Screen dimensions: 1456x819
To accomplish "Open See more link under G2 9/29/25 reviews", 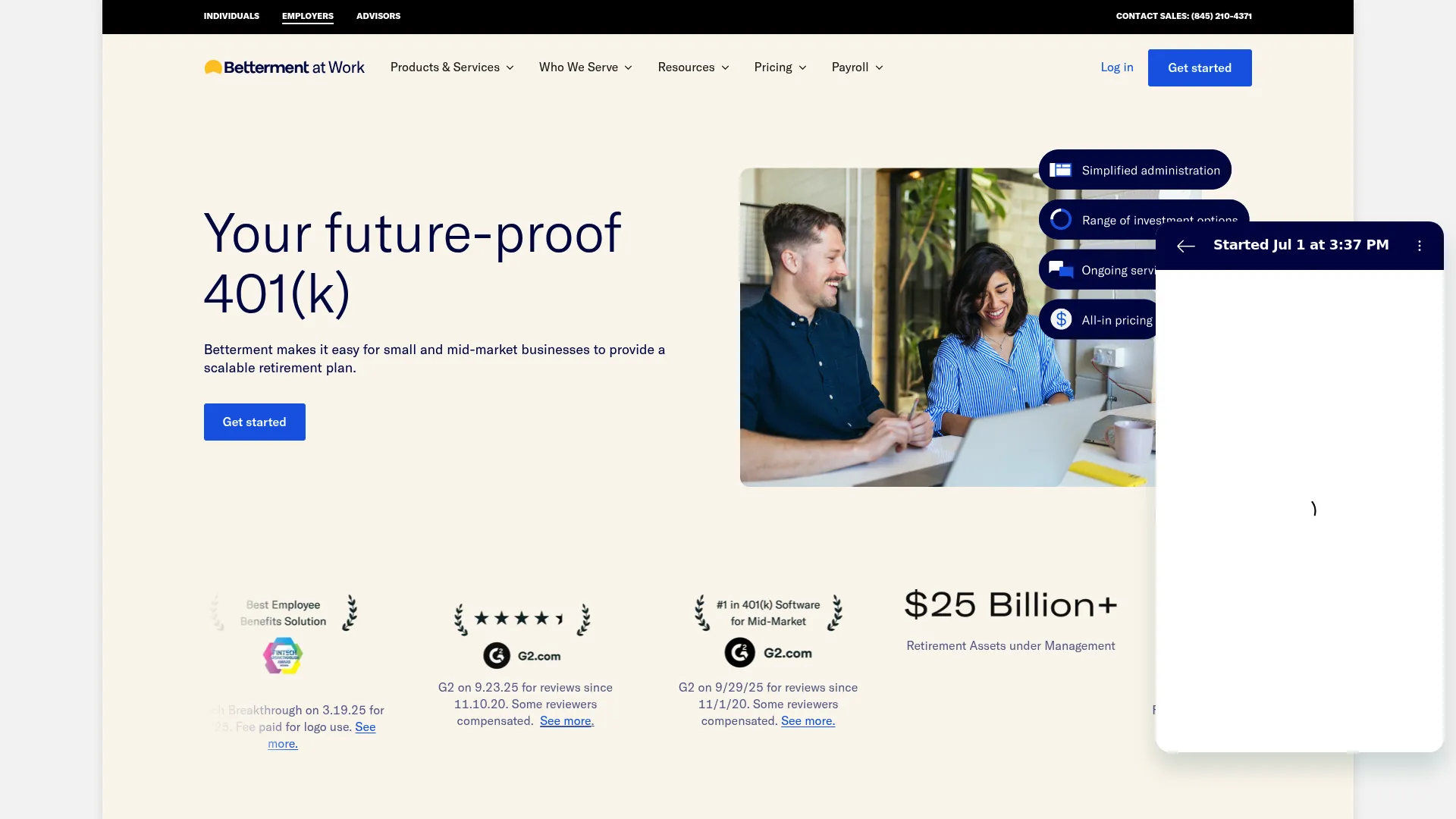I will coord(808,721).
